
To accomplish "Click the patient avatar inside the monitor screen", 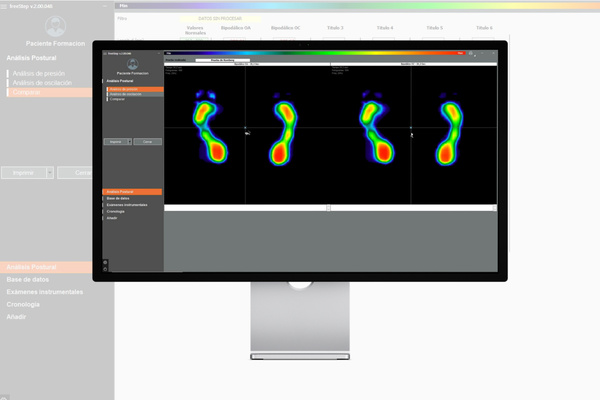I will pos(133,64).
